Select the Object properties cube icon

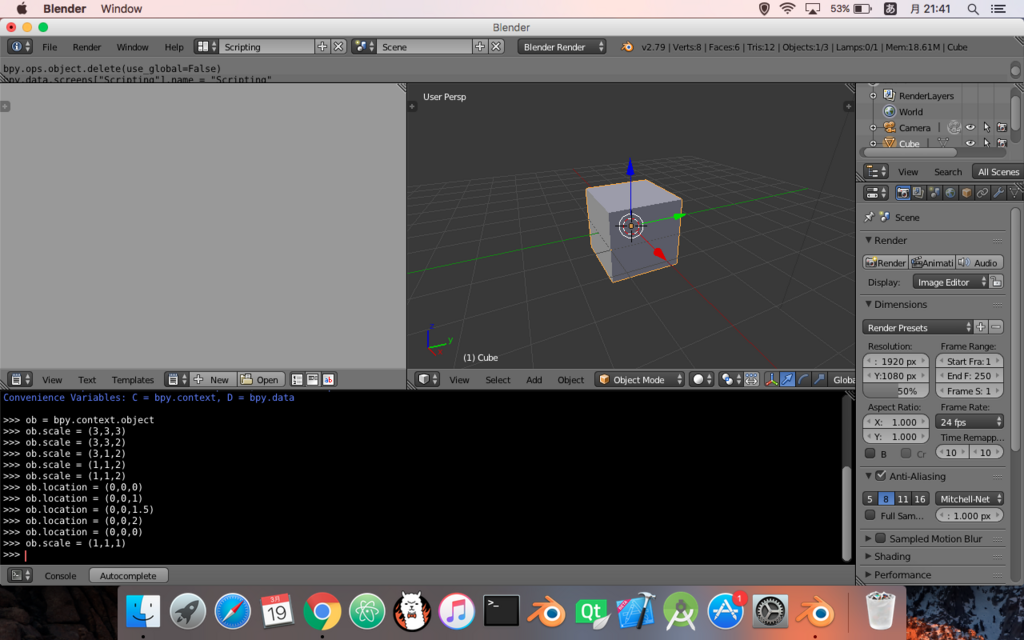coord(966,192)
